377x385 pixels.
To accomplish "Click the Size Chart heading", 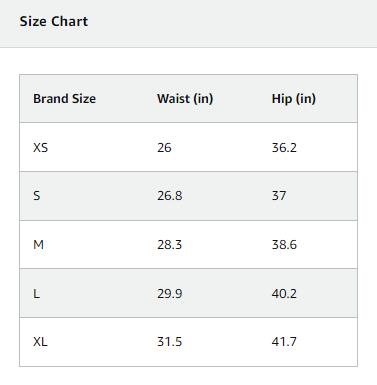I will tap(54, 22).
